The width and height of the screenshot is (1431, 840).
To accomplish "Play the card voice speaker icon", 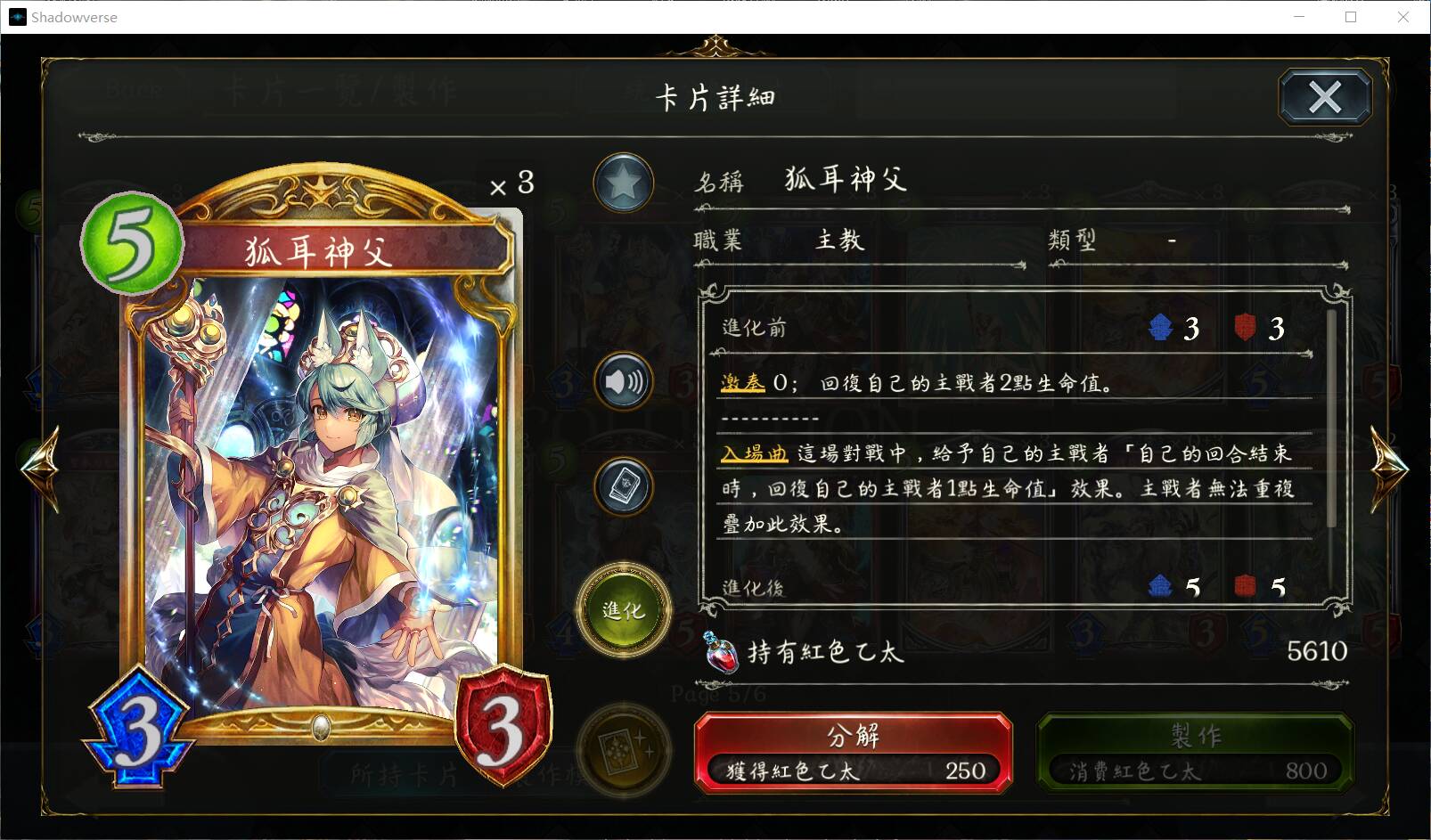I will (624, 382).
